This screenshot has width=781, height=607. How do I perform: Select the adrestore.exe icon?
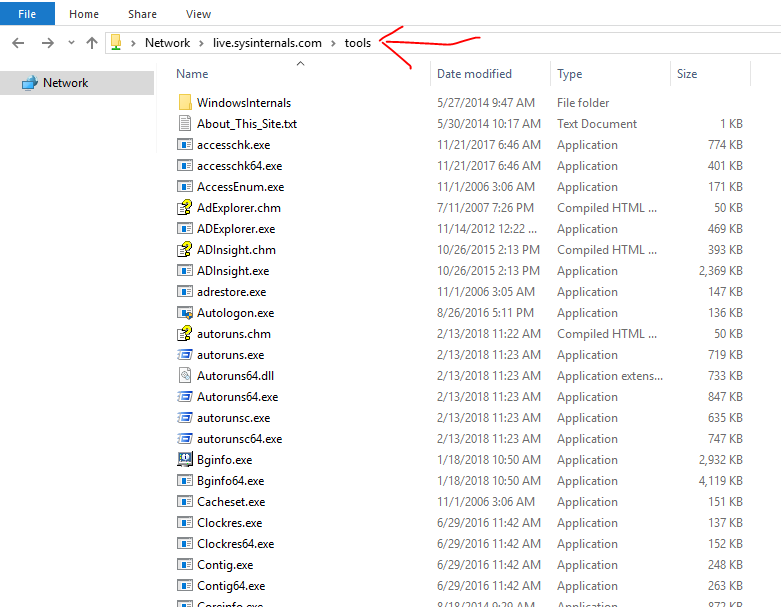(185, 291)
